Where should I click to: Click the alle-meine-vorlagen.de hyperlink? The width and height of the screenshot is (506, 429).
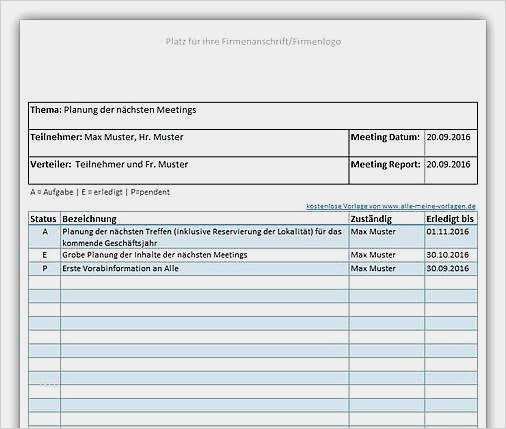(391, 206)
